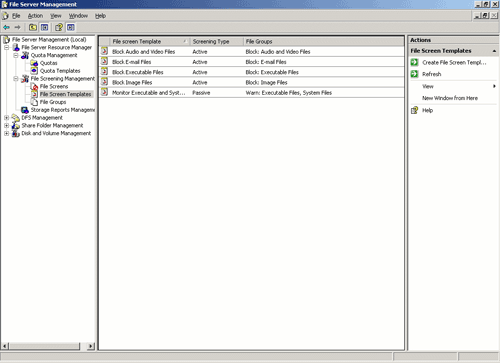Restore the inner MDI child window

(x=486, y=15)
